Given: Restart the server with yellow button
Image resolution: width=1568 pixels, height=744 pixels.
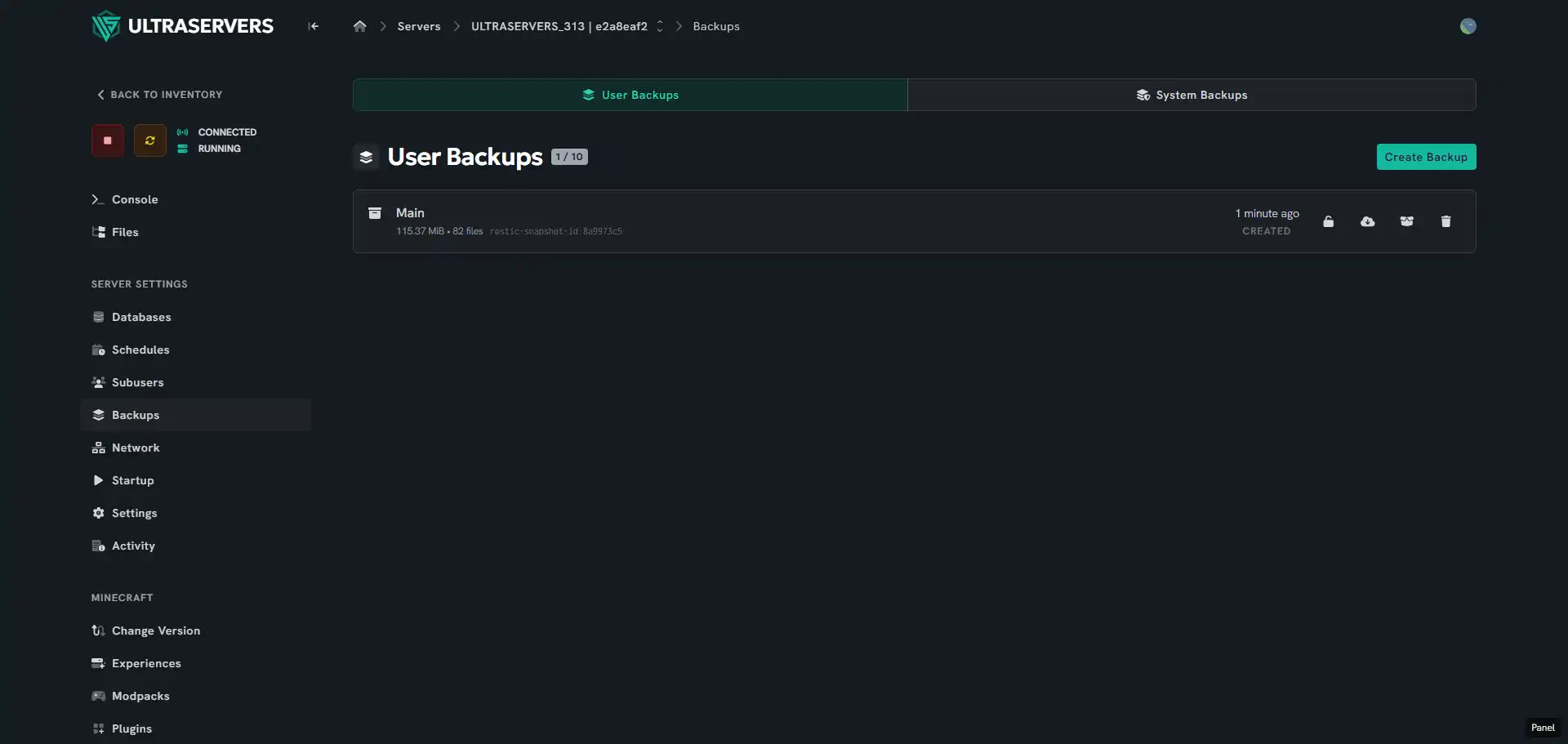Looking at the screenshot, I should coord(150,140).
